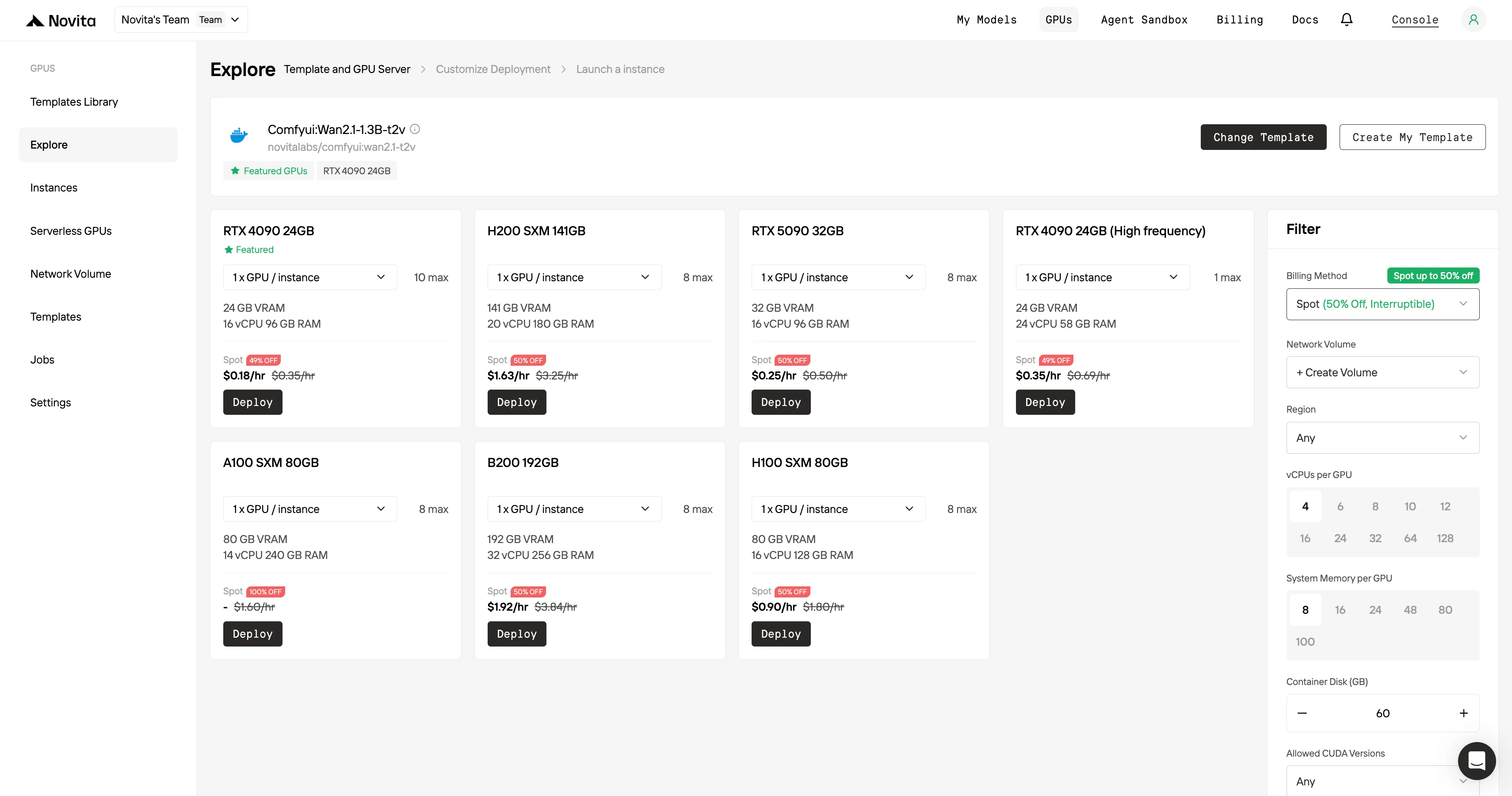Open the Allowed CUDA Versions dropdown

[x=1382, y=781]
